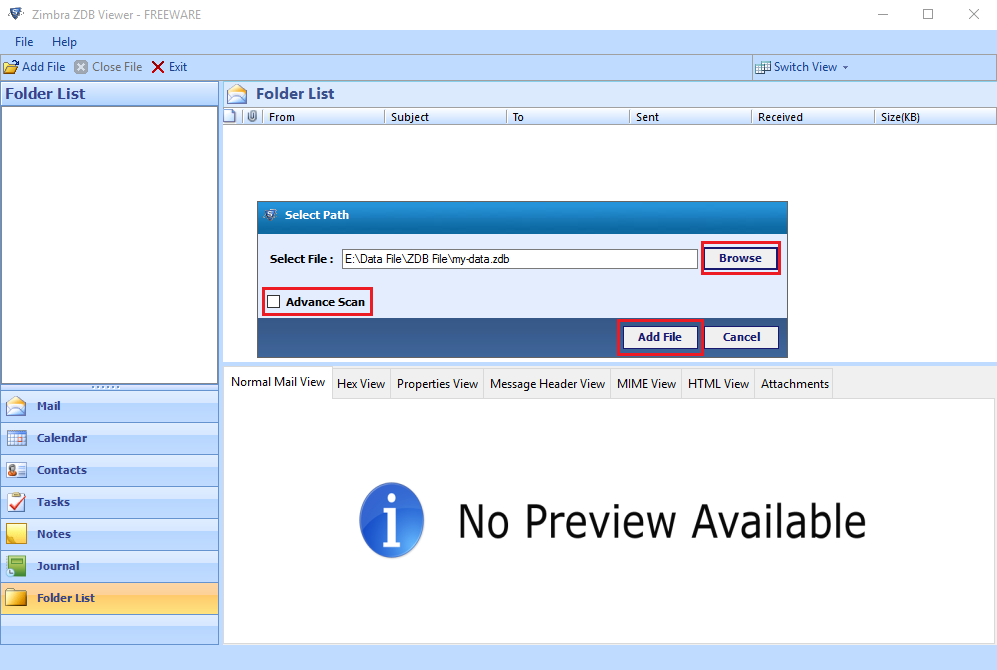This screenshot has width=997, height=670.
Task: Close the Zimbra ZDB Viewer window
Action: click(973, 14)
